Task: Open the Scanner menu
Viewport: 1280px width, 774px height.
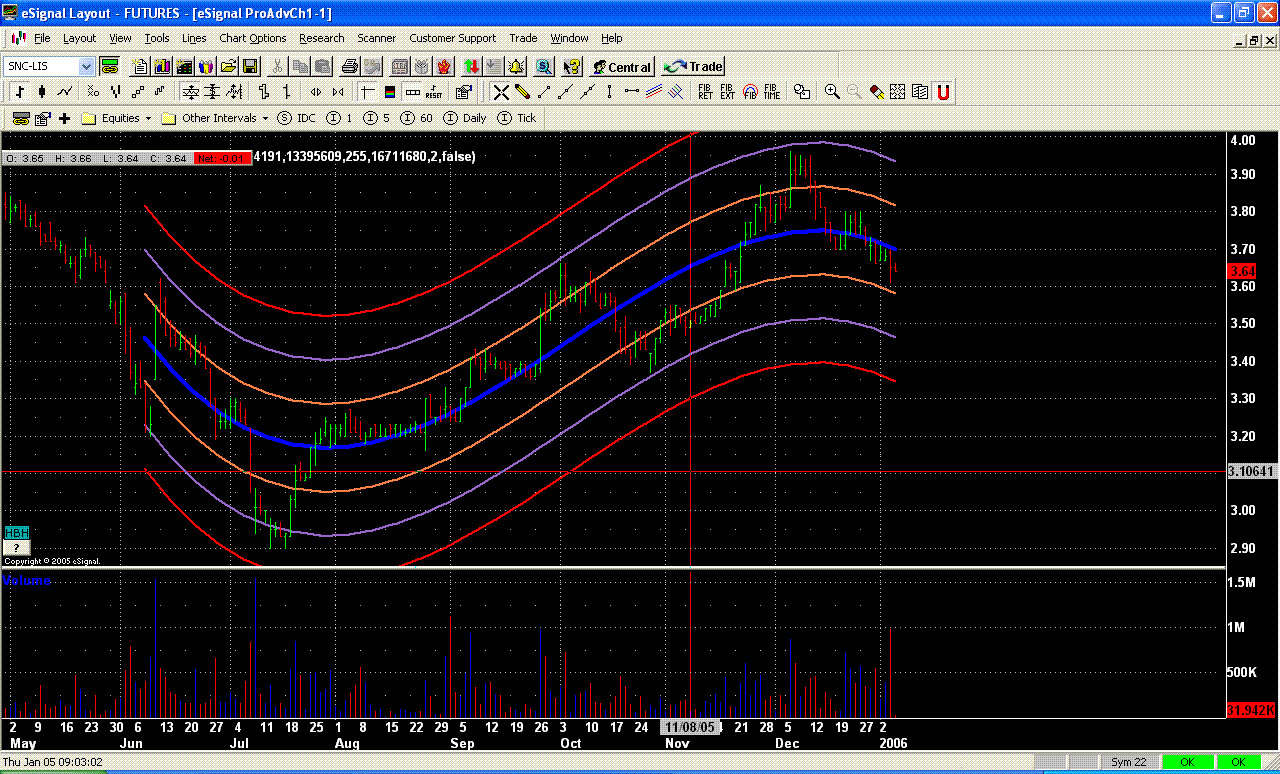Action: coord(376,38)
